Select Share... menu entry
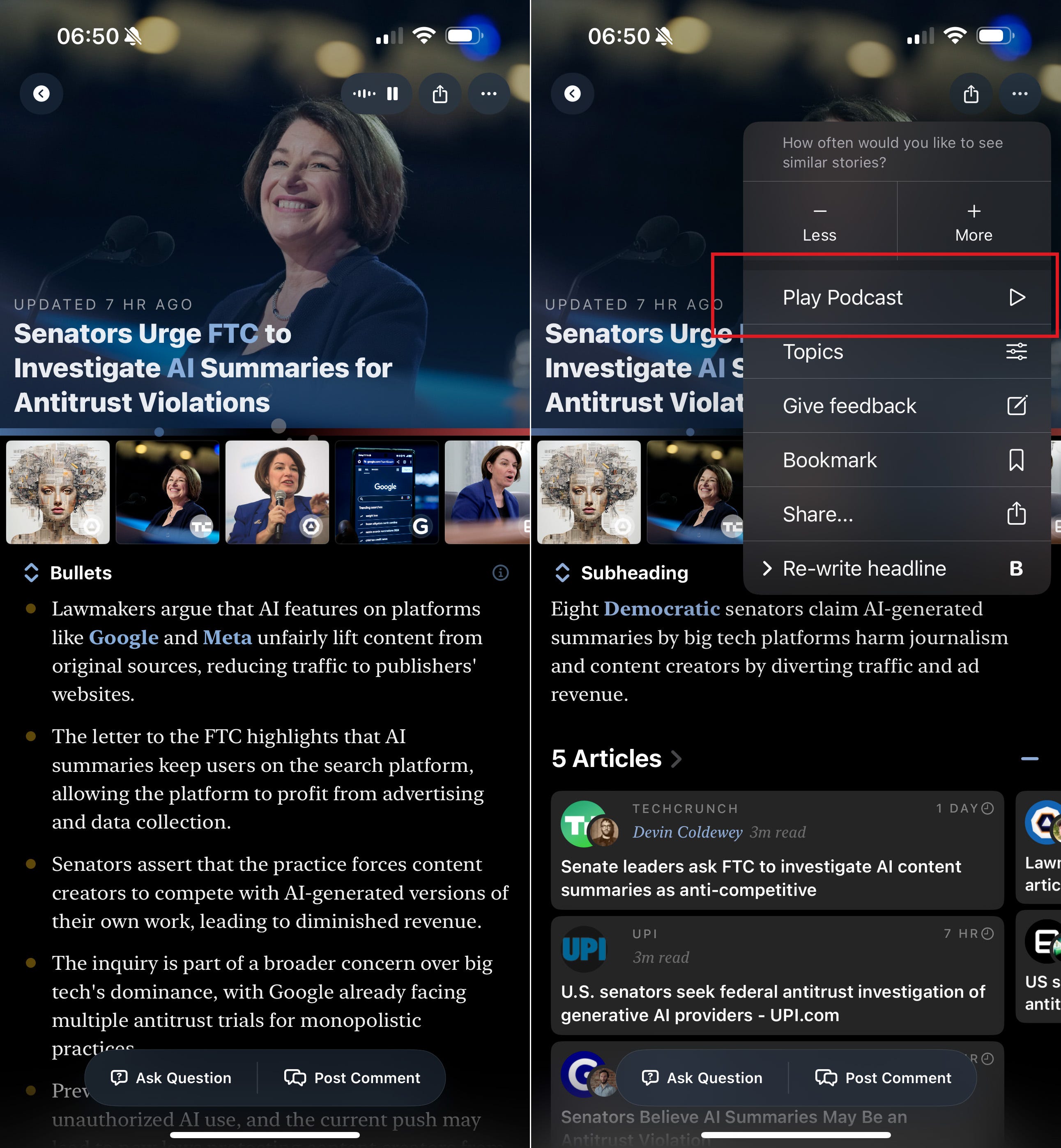 [x=897, y=514]
